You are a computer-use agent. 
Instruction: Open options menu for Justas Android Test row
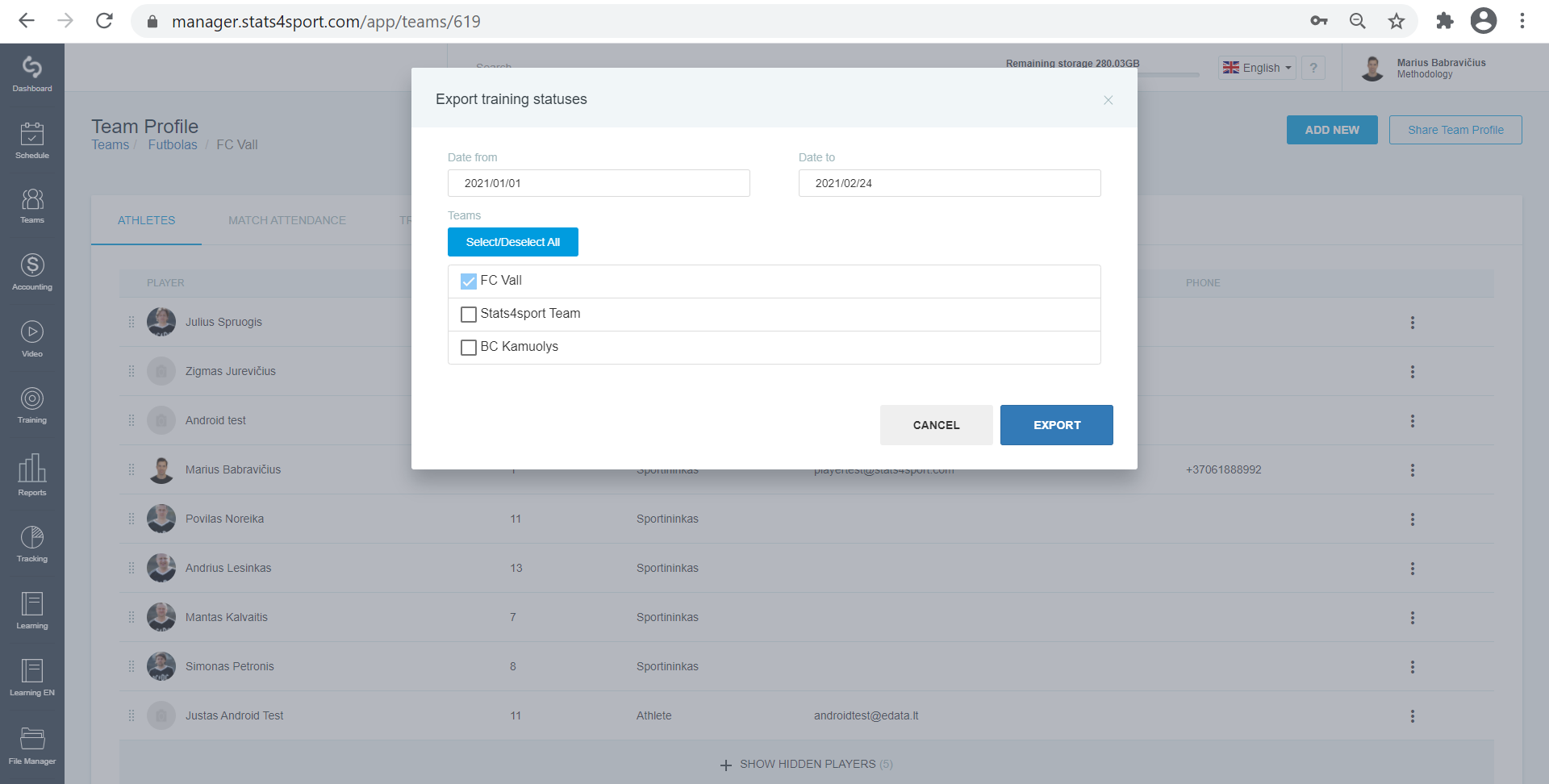tap(1412, 716)
